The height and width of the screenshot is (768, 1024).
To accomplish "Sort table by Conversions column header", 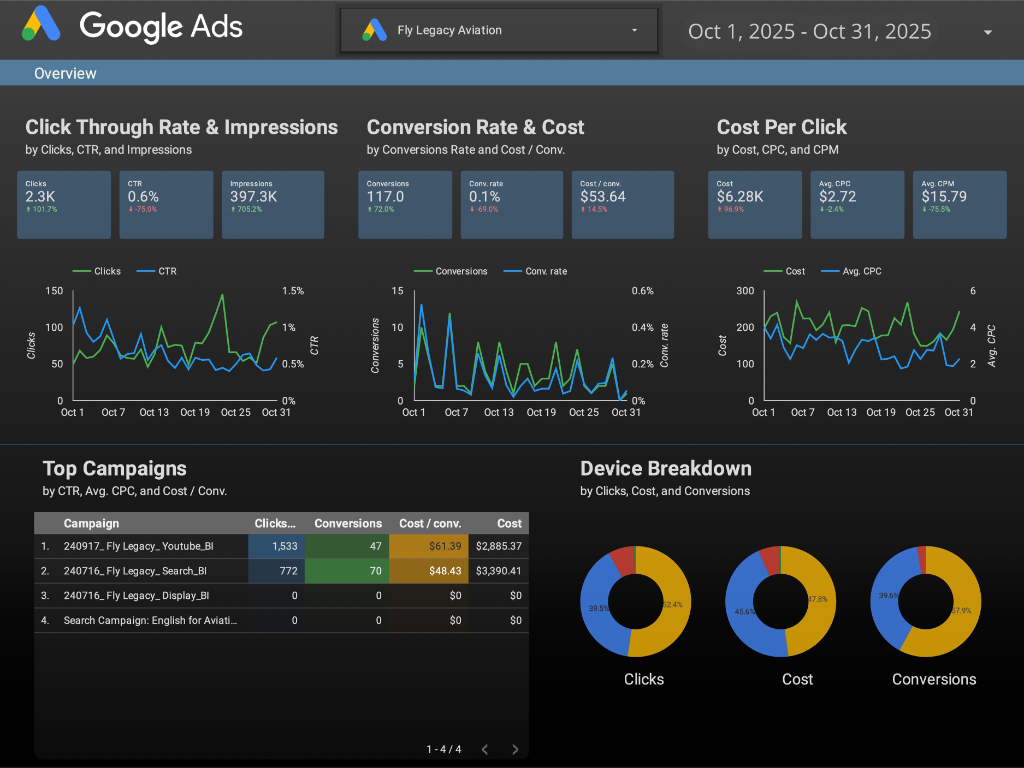I will click(x=348, y=523).
